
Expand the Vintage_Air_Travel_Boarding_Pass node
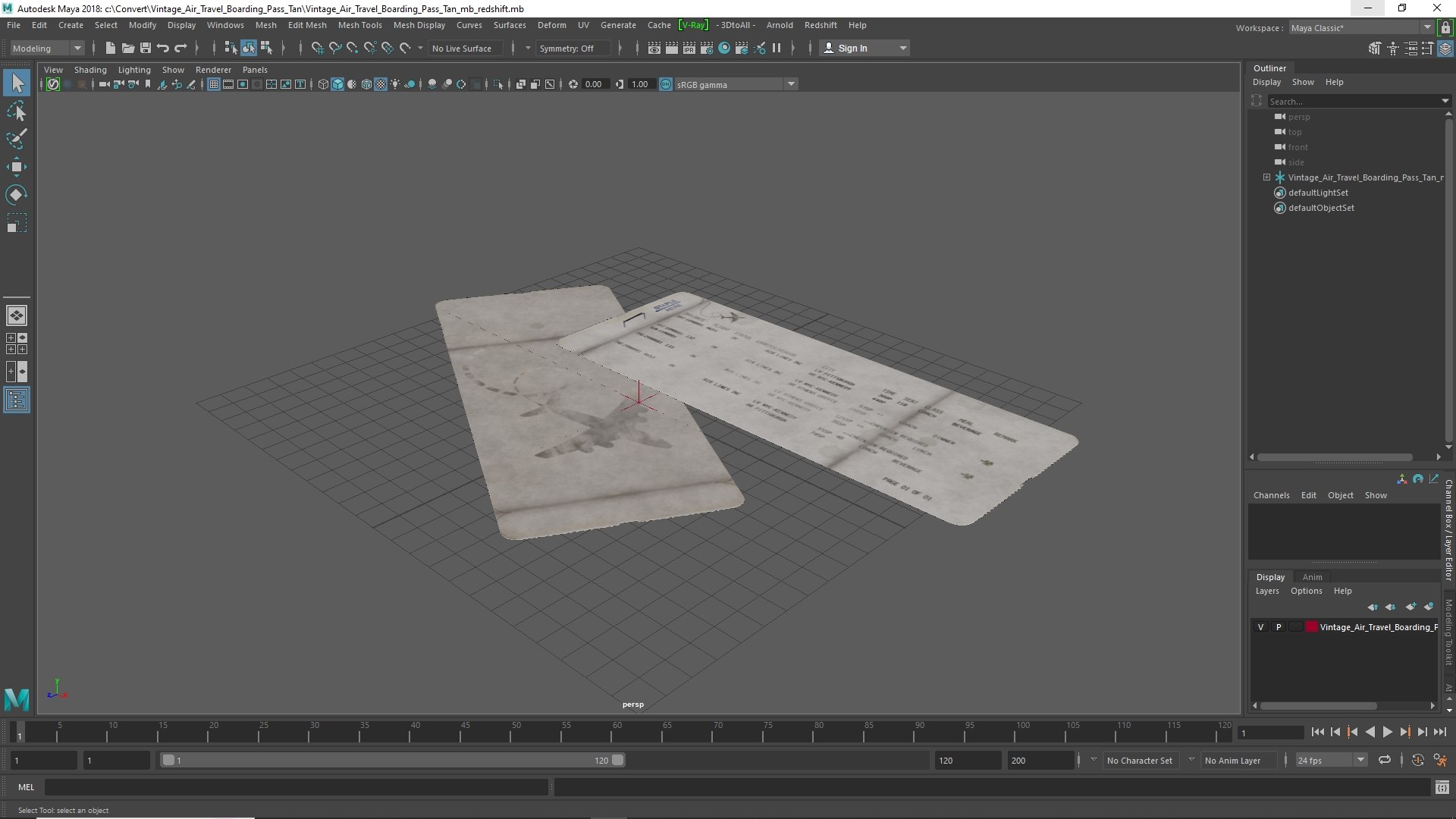point(1266,177)
